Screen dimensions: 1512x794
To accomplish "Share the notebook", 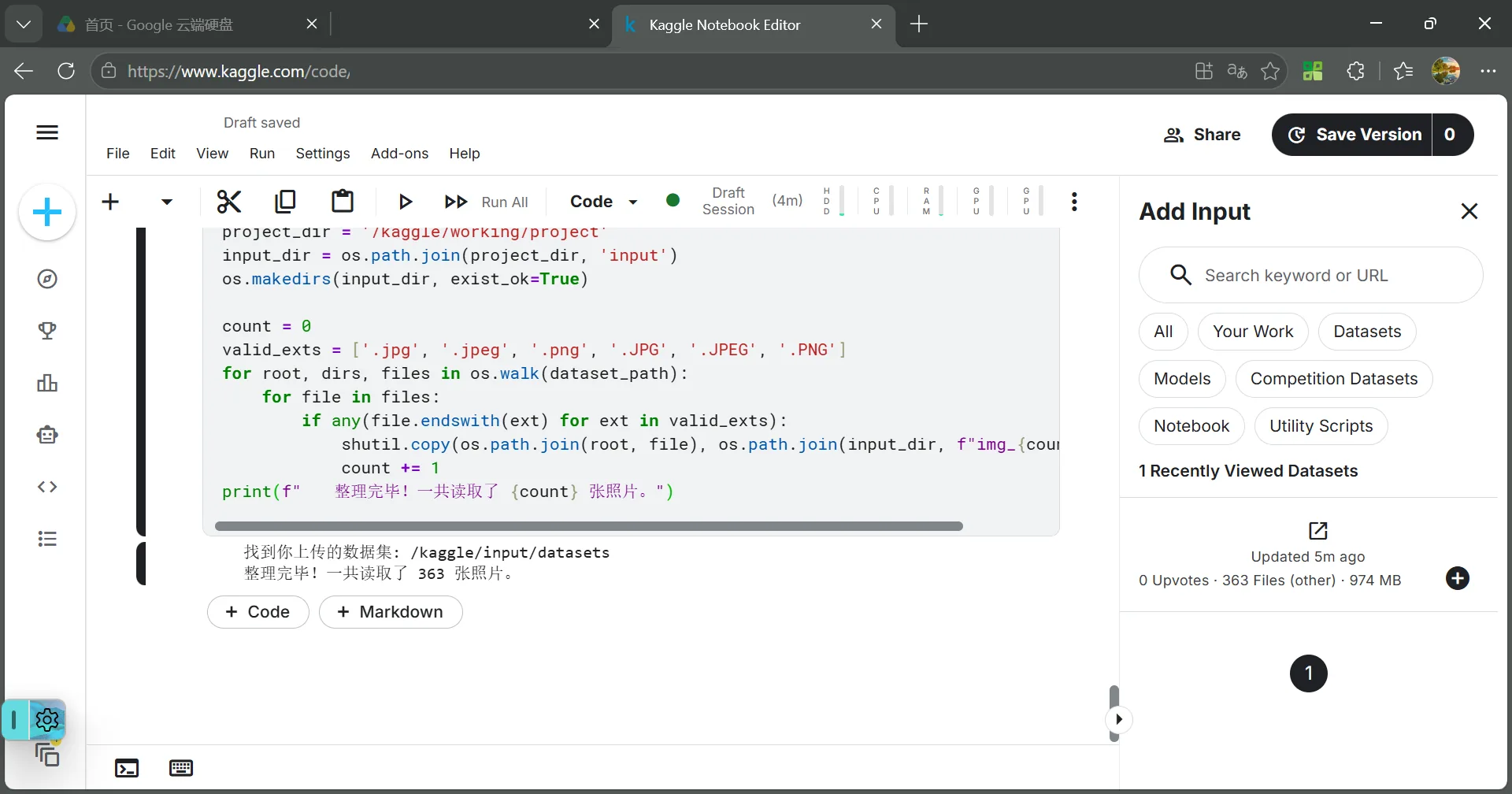I will [x=1203, y=135].
